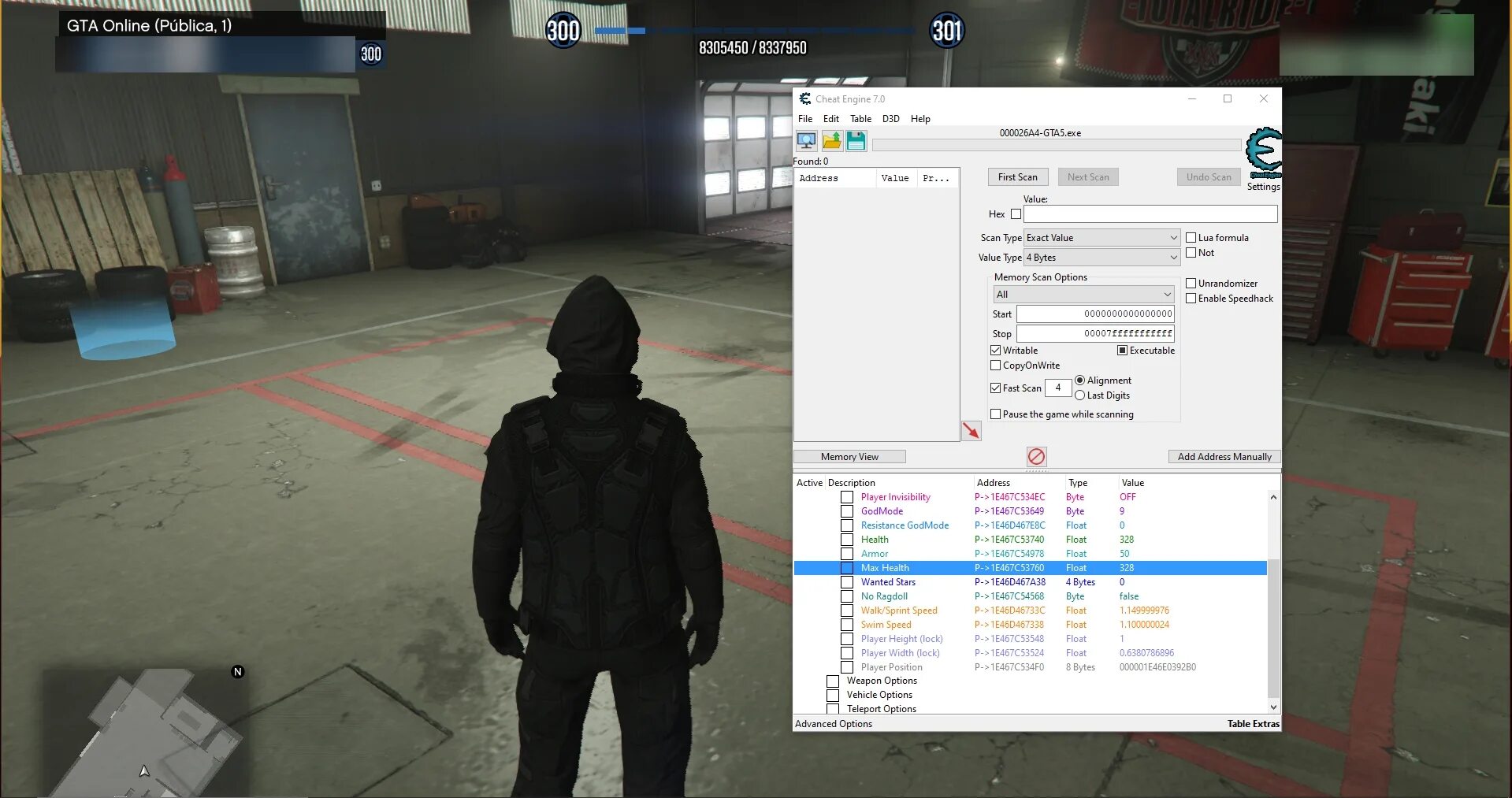
Task: Open the Memory Scan Options All dropdown
Action: tap(1083, 295)
